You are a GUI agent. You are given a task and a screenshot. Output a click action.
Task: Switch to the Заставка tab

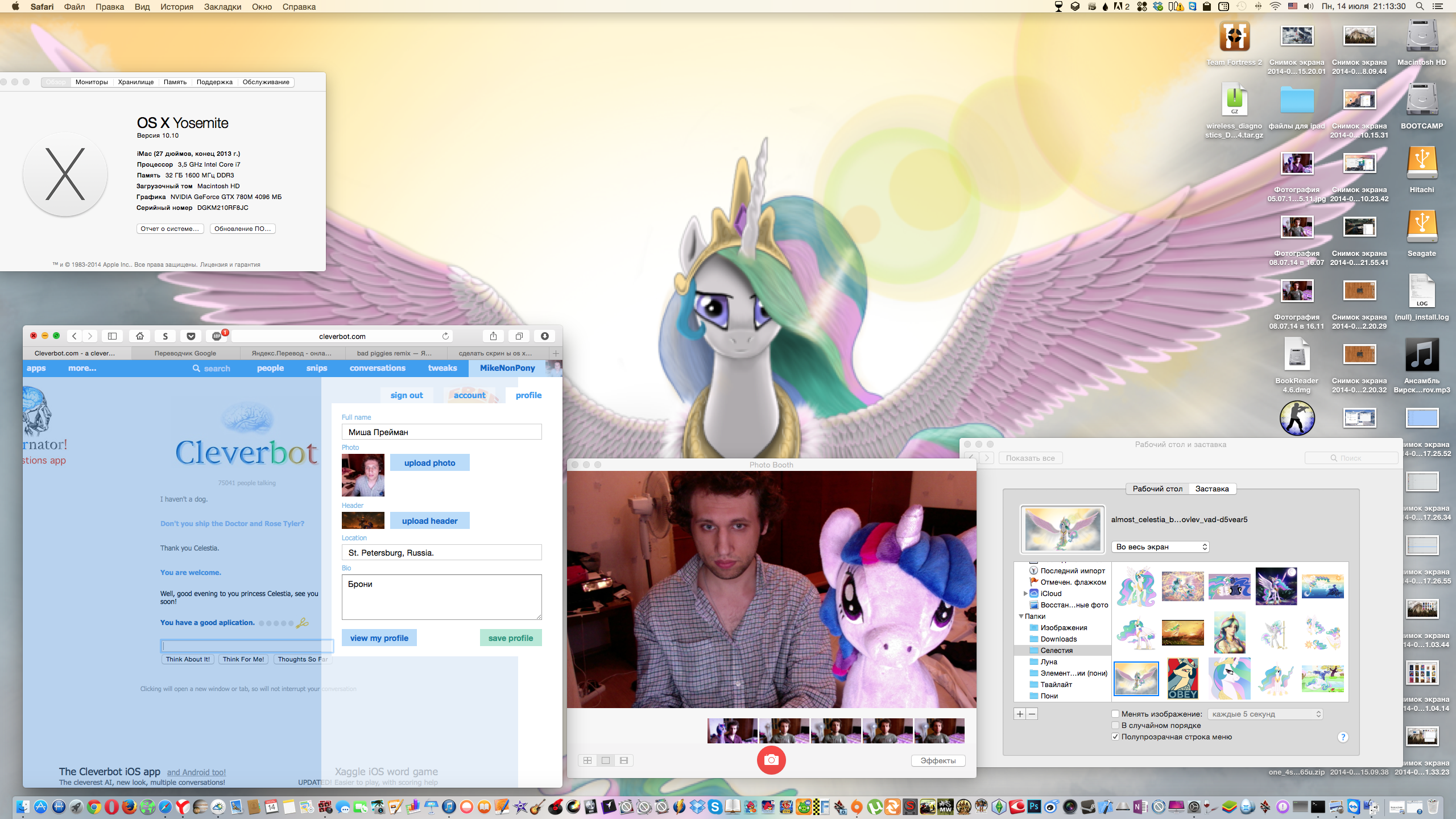tap(1212, 489)
